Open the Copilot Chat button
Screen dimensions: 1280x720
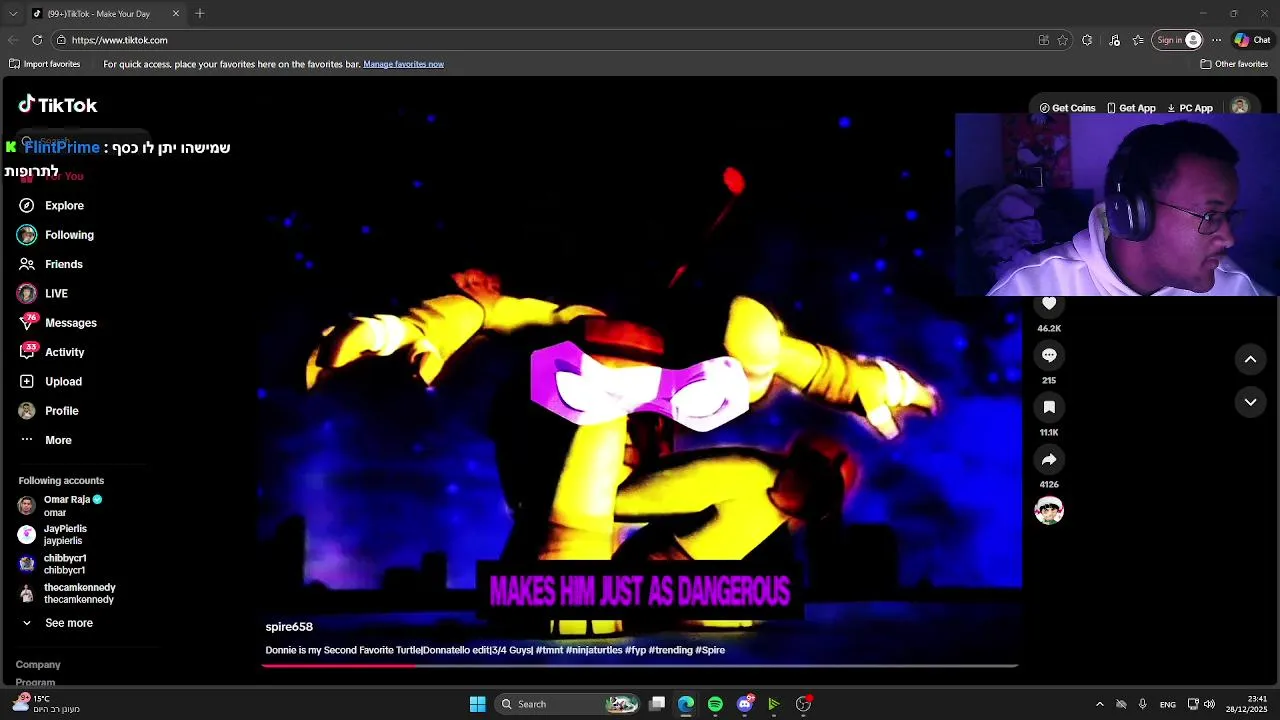[x=1252, y=40]
